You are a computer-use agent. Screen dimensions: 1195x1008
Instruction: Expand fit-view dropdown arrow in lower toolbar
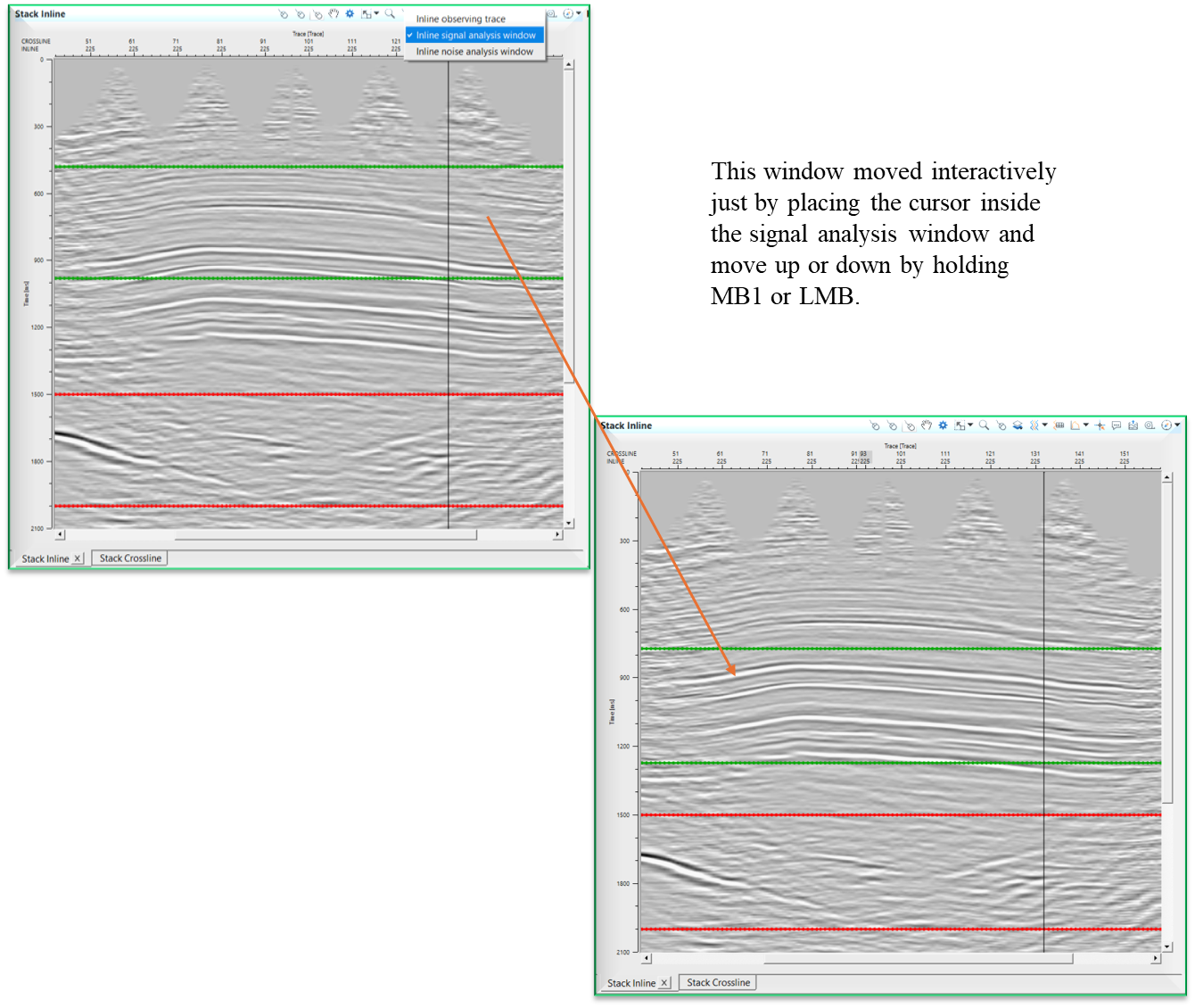tap(970, 425)
